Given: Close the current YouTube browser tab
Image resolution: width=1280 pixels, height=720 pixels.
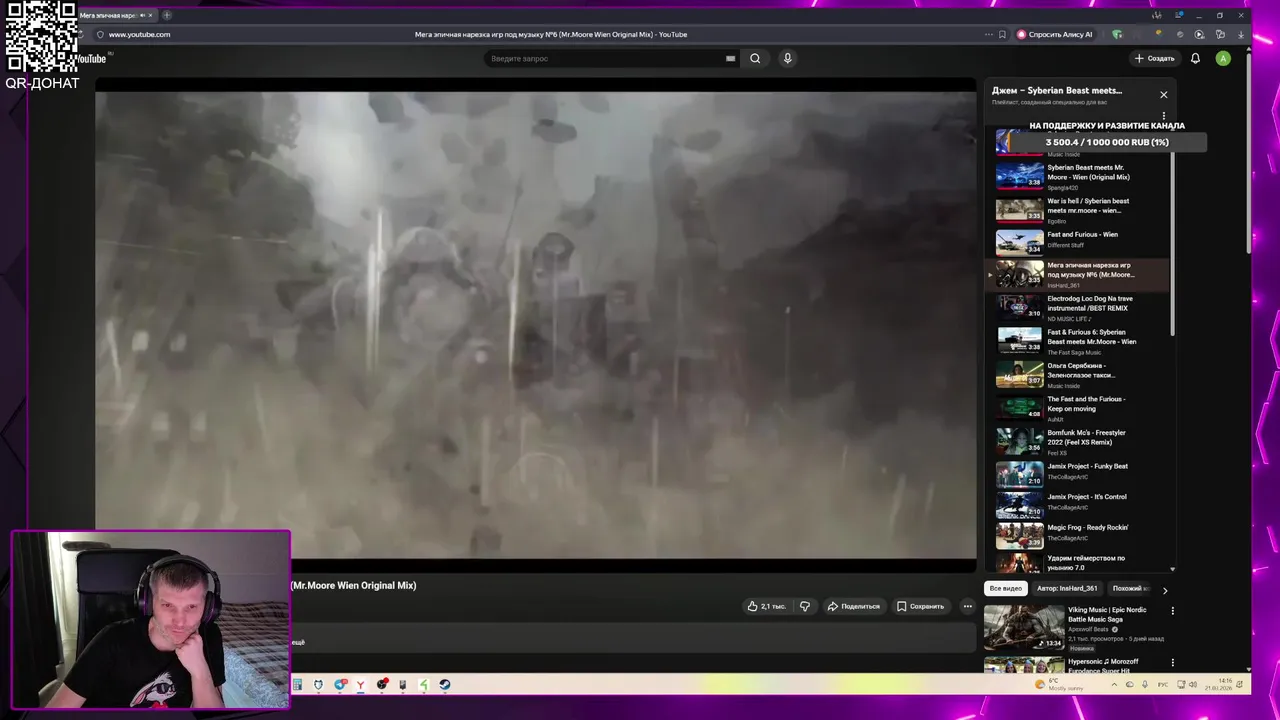Looking at the screenshot, I should [x=150, y=15].
